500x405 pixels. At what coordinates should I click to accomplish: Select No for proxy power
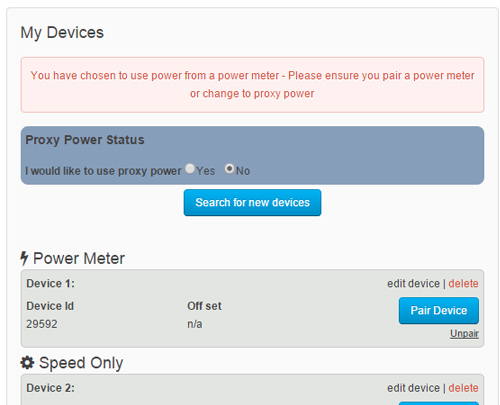(229, 169)
